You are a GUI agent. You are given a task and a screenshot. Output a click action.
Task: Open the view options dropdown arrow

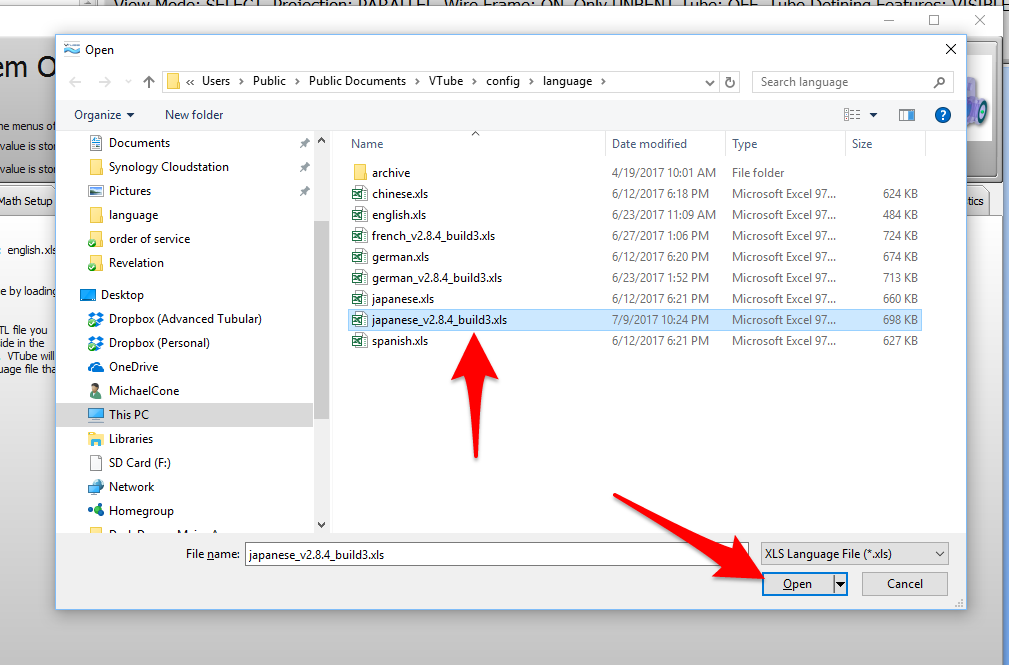click(873, 115)
